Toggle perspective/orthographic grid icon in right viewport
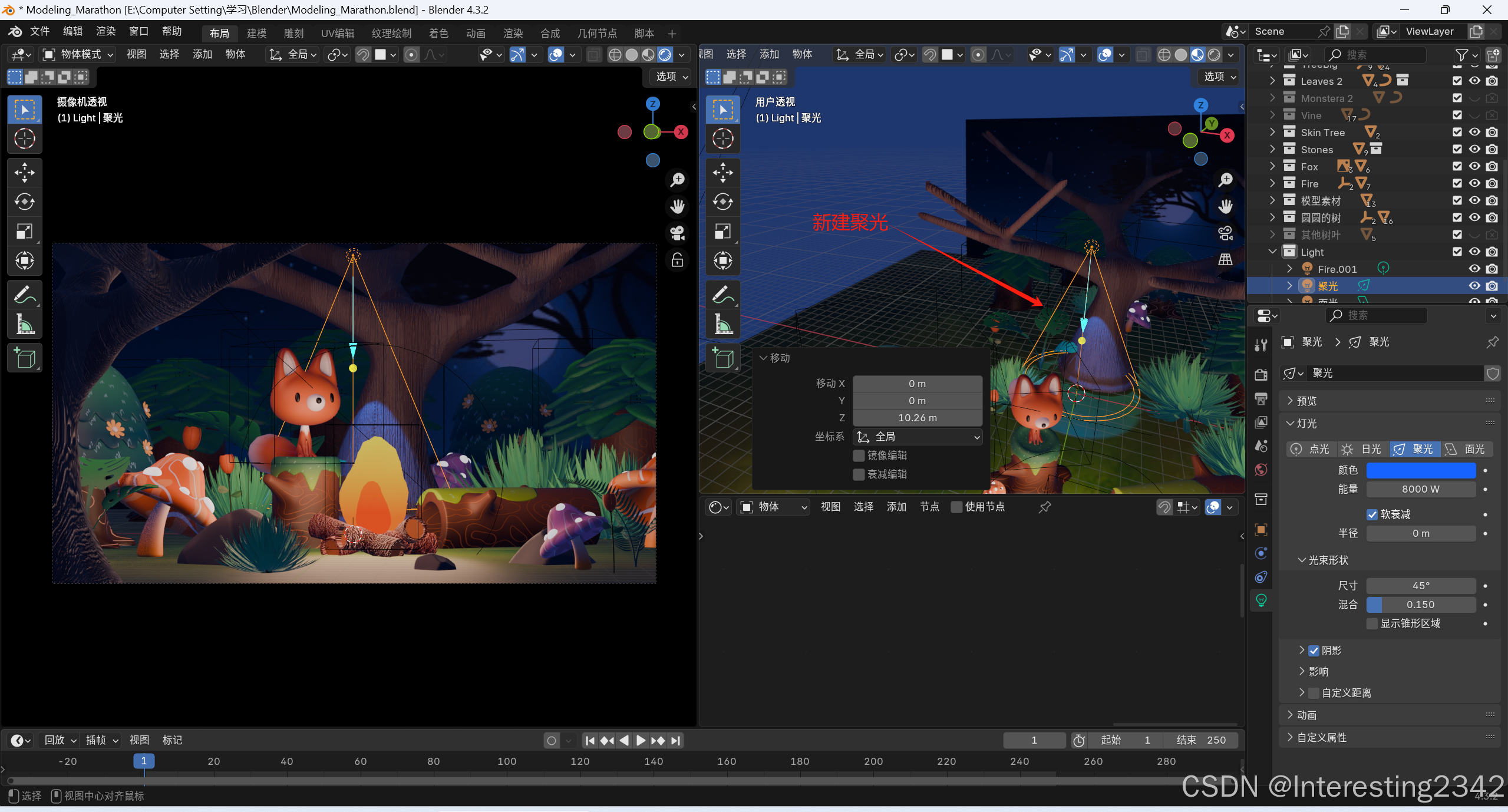Image resolution: width=1508 pixels, height=812 pixels. point(1226,260)
